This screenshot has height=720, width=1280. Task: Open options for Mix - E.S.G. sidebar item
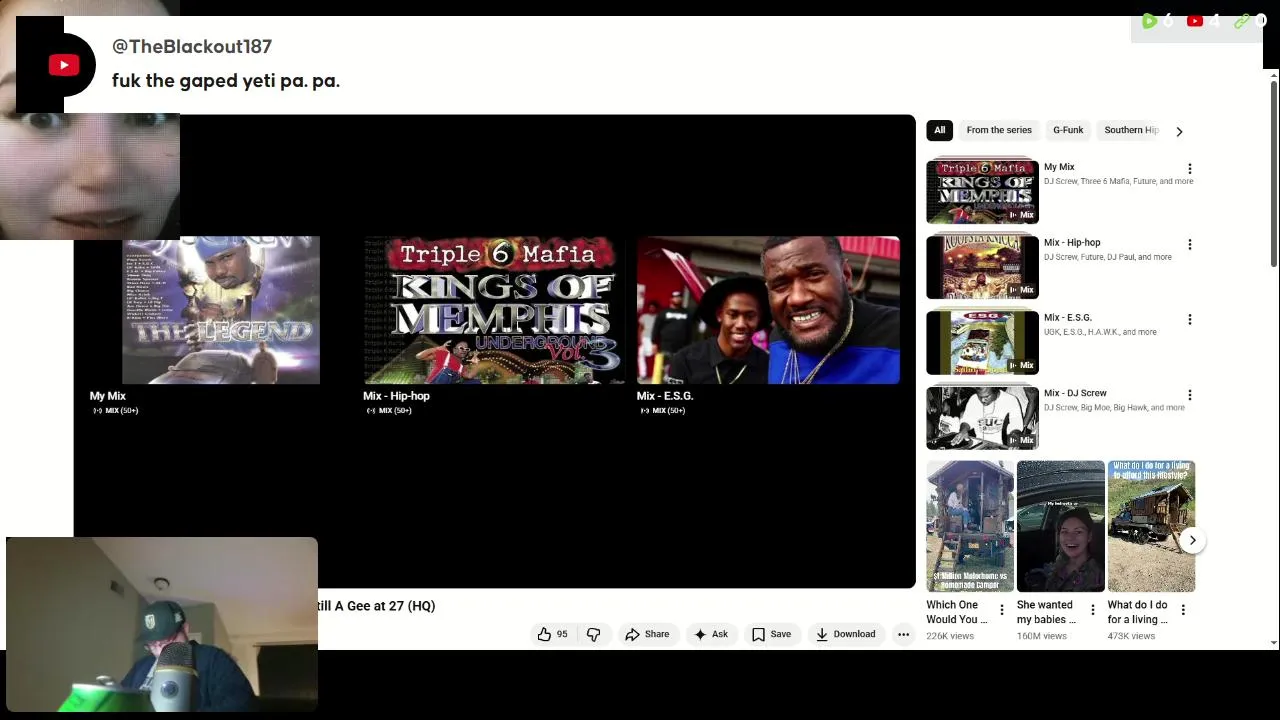coord(1189,319)
